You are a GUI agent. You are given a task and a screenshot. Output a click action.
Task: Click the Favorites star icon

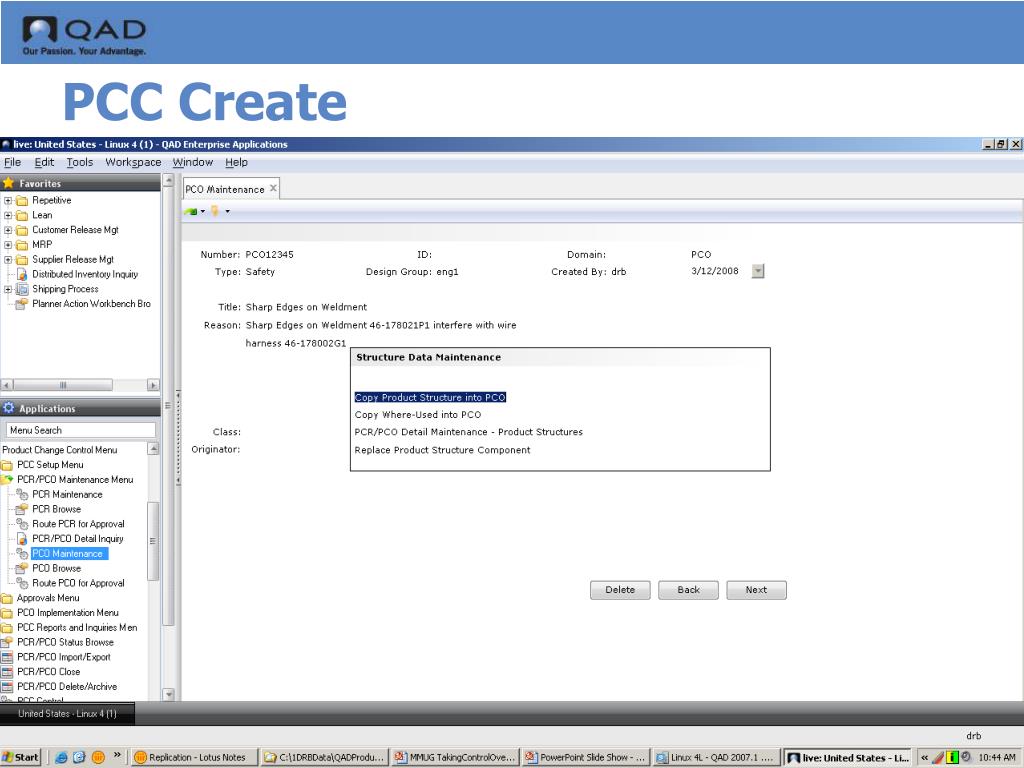[x=8, y=184]
